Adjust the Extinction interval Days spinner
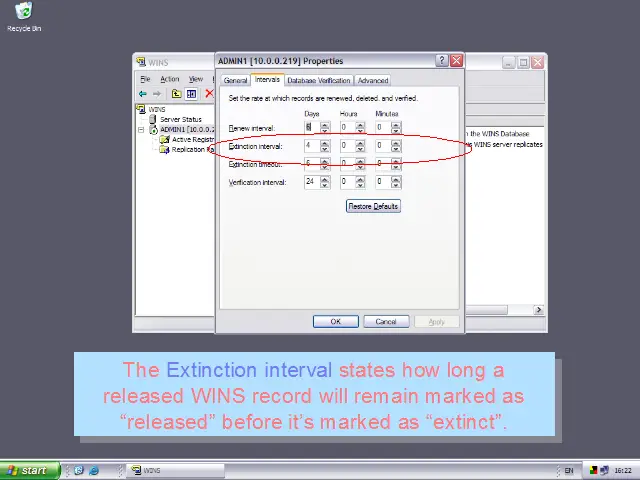The image size is (640, 480). click(325, 146)
